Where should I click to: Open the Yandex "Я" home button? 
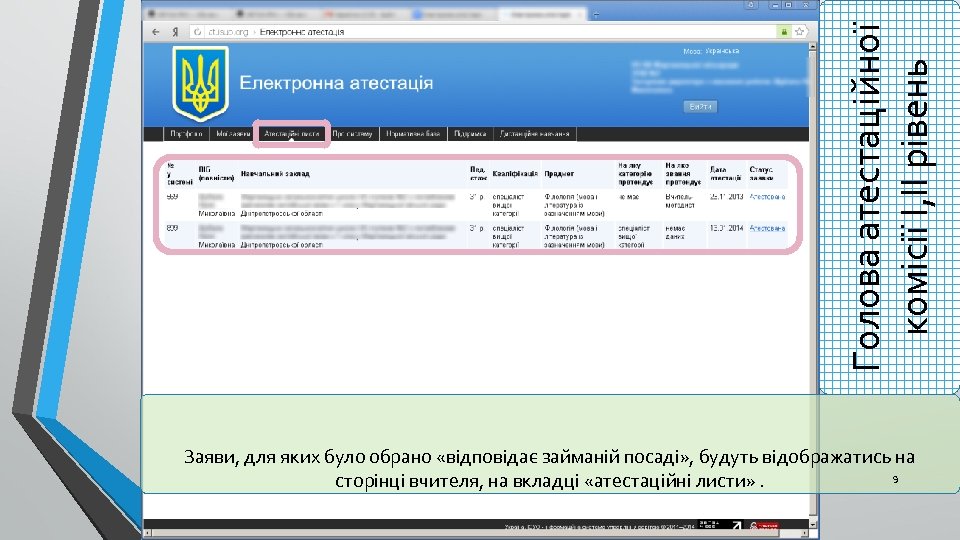175,32
